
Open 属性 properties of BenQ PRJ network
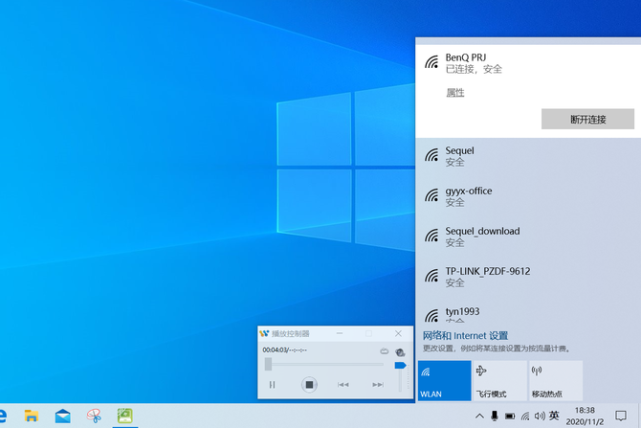click(x=455, y=92)
